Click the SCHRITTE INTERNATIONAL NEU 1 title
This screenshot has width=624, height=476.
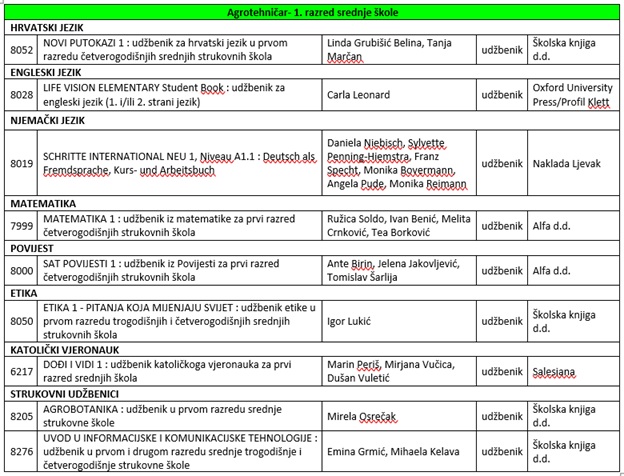click(179, 163)
